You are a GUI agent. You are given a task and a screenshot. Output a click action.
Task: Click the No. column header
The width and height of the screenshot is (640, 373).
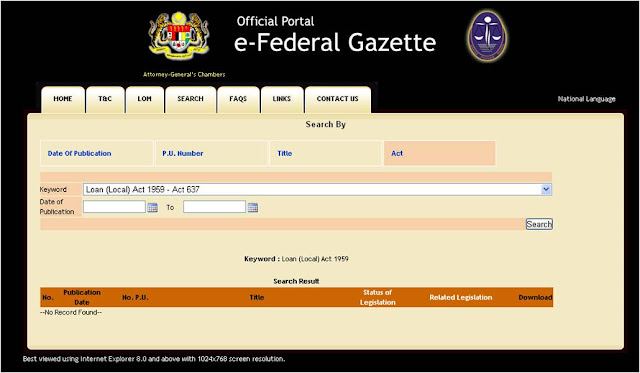pyautogui.click(x=48, y=298)
